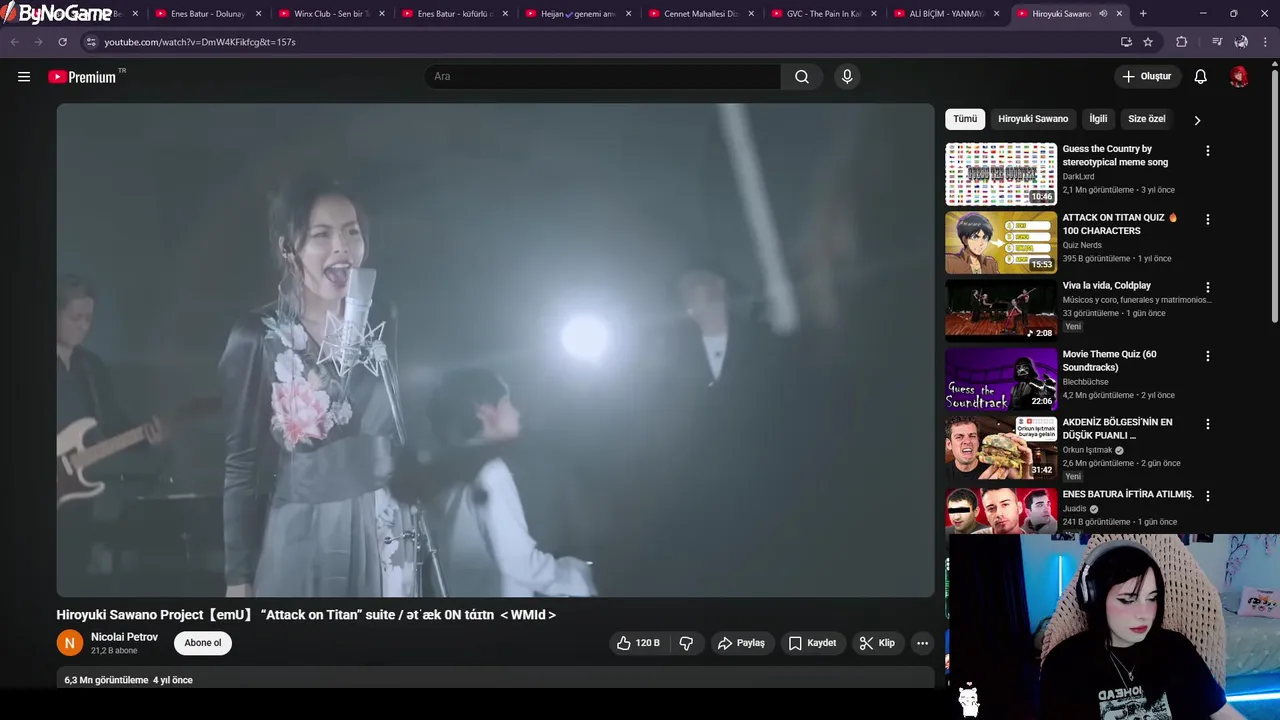
Task: Click the youtube.com address bar URL
Action: [x=200, y=42]
